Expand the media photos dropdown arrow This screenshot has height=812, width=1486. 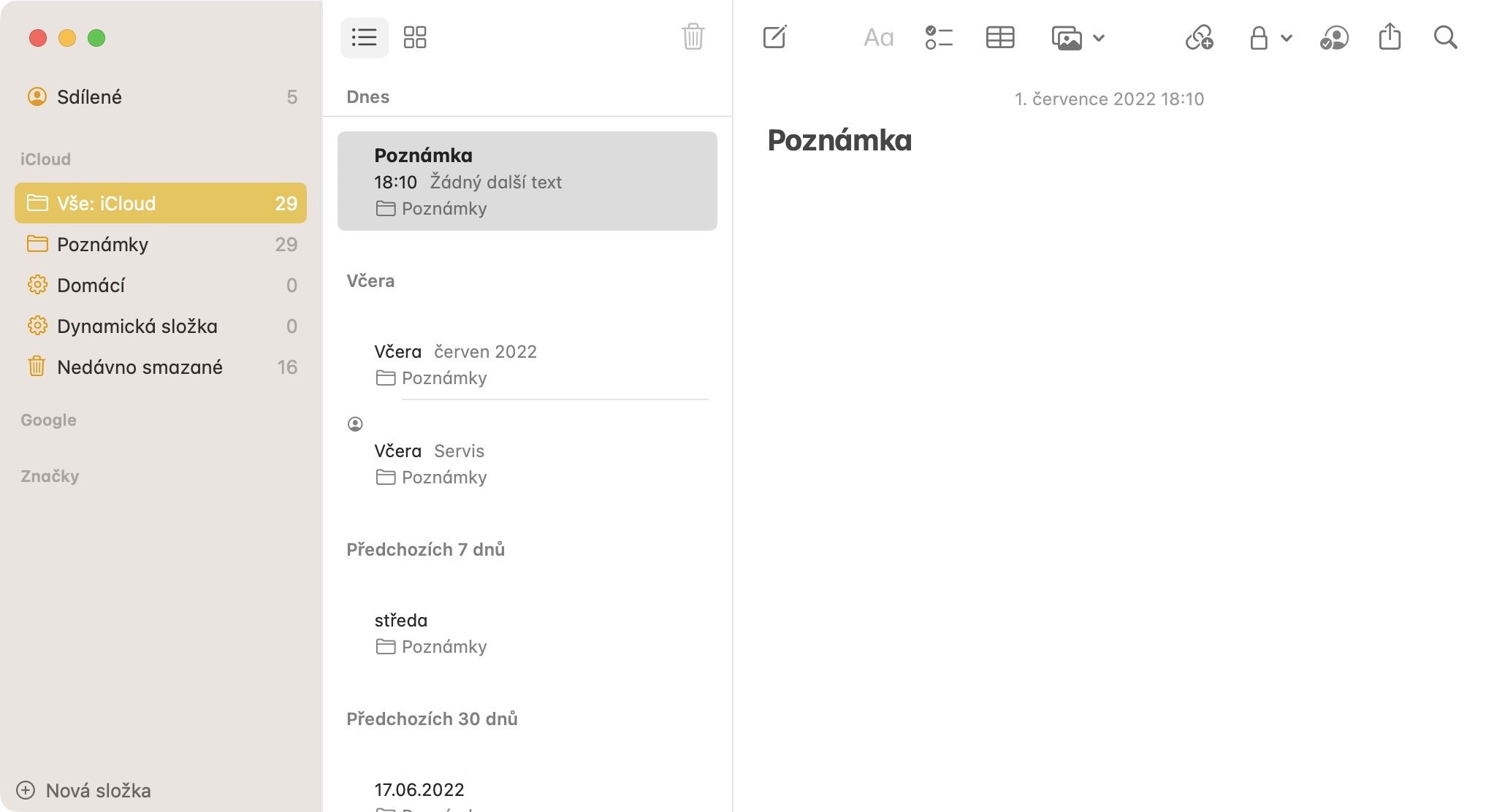[x=1099, y=38]
